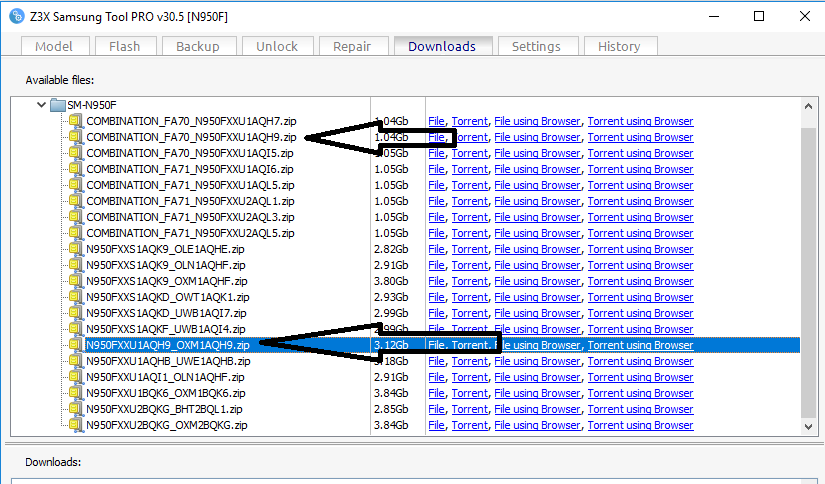
Task: Select N950FXXS1AQK9_OXM1AQHF.zip file name
Action: click(x=167, y=281)
